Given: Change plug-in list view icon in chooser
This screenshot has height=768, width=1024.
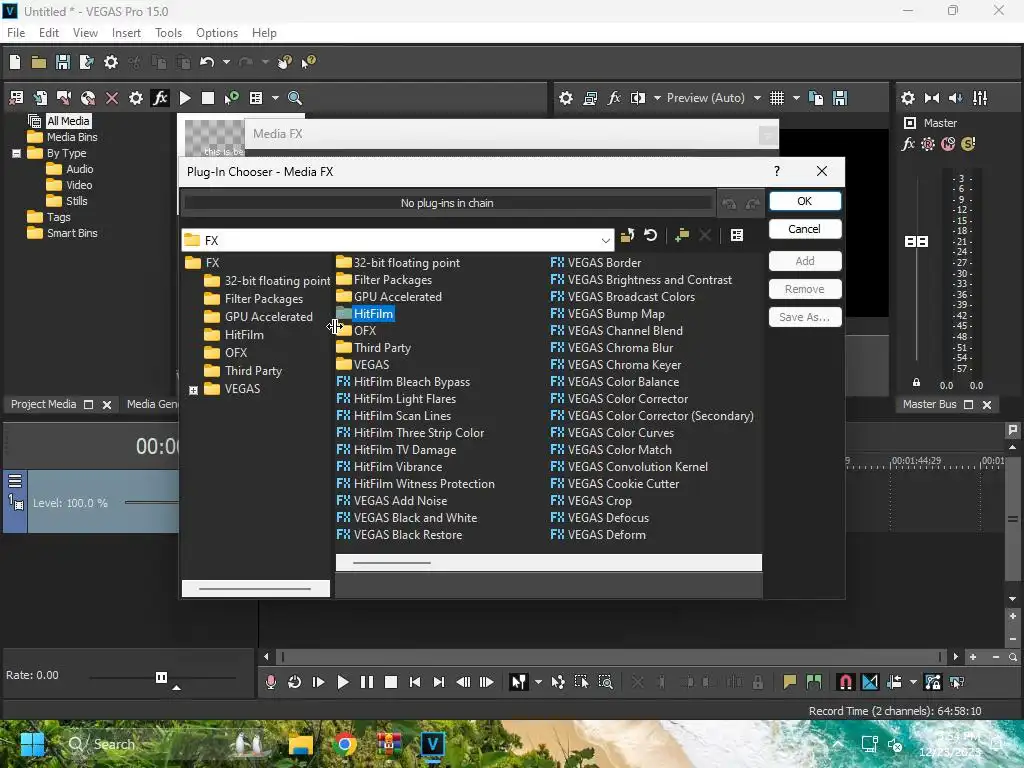Looking at the screenshot, I should pos(737,235).
